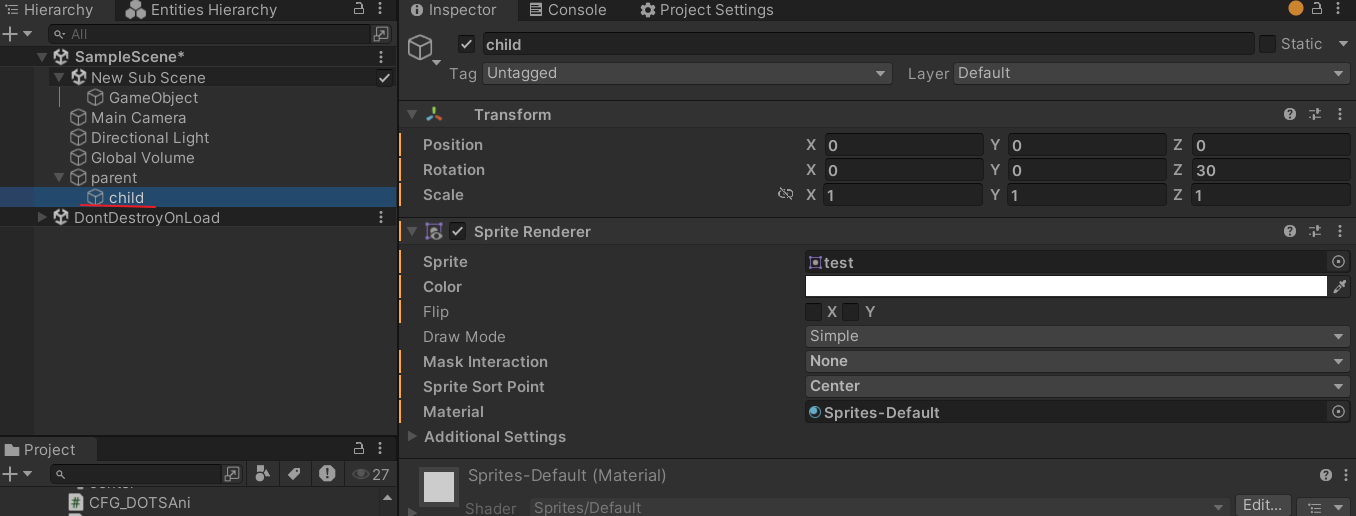1356x516 pixels.
Task: Click the Transform component help icon
Action: (1290, 115)
